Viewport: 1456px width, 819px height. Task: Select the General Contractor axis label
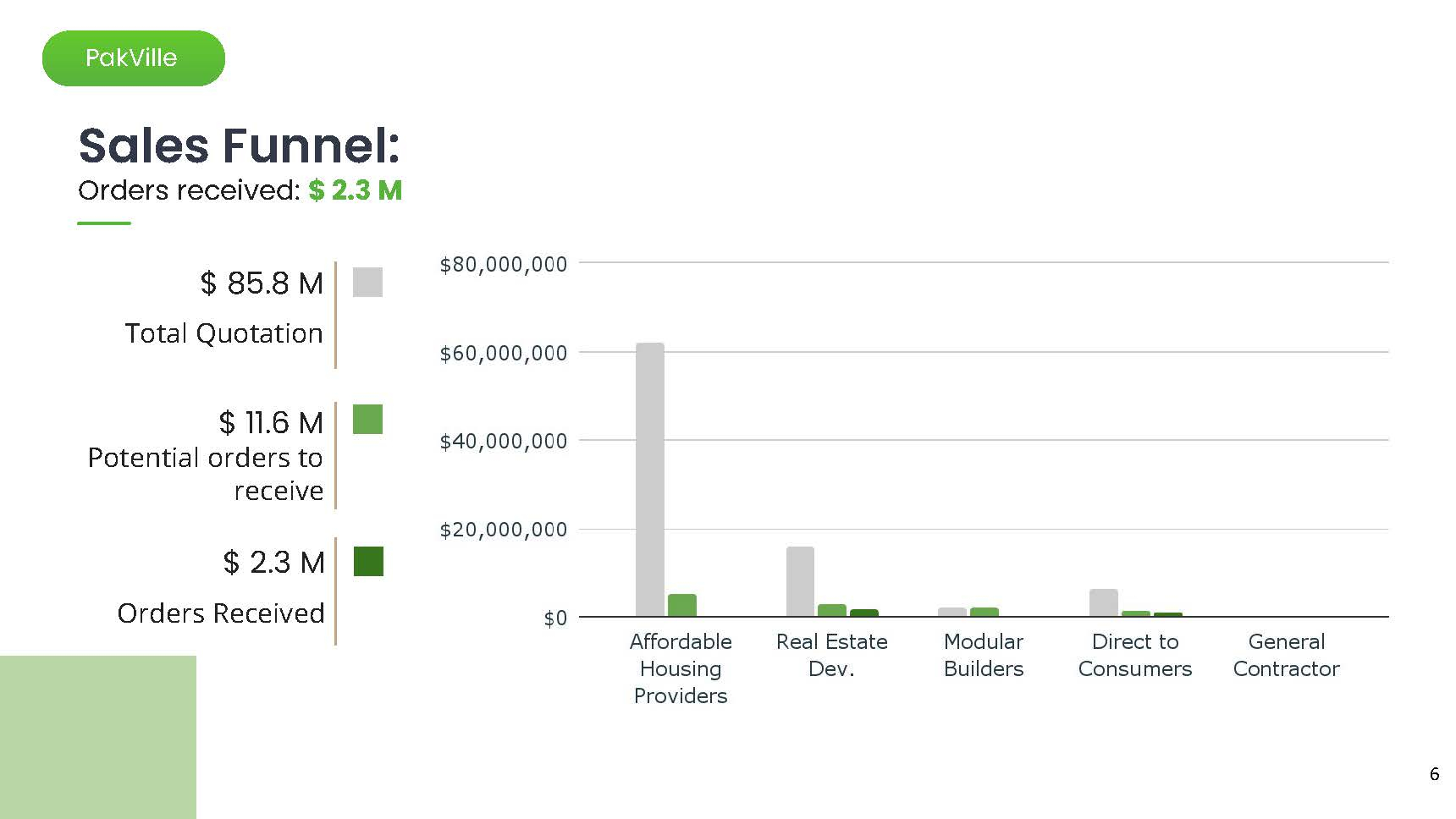1286,655
